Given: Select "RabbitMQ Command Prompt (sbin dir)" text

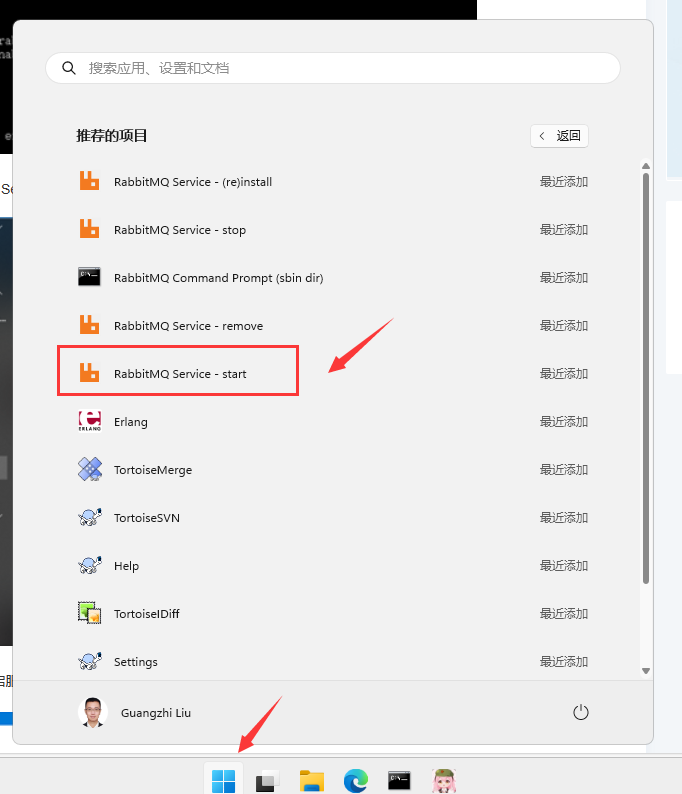Looking at the screenshot, I should pos(219,278).
